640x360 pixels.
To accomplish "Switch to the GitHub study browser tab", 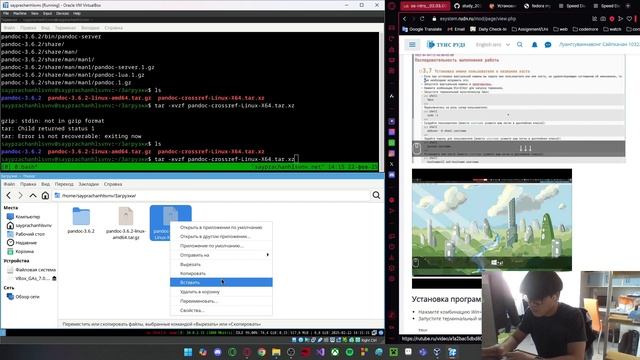I will [468, 6].
